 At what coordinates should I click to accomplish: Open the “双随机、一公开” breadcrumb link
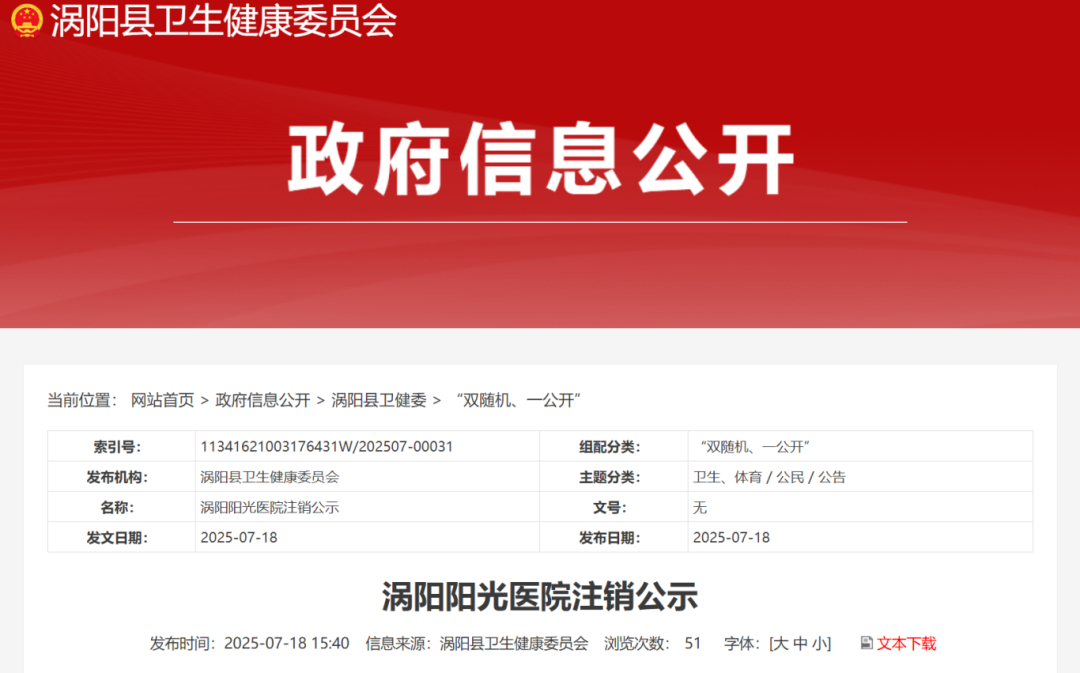519,400
